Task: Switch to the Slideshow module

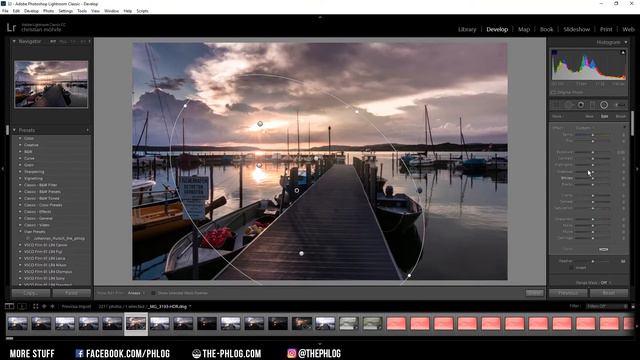Action: coord(576,29)
